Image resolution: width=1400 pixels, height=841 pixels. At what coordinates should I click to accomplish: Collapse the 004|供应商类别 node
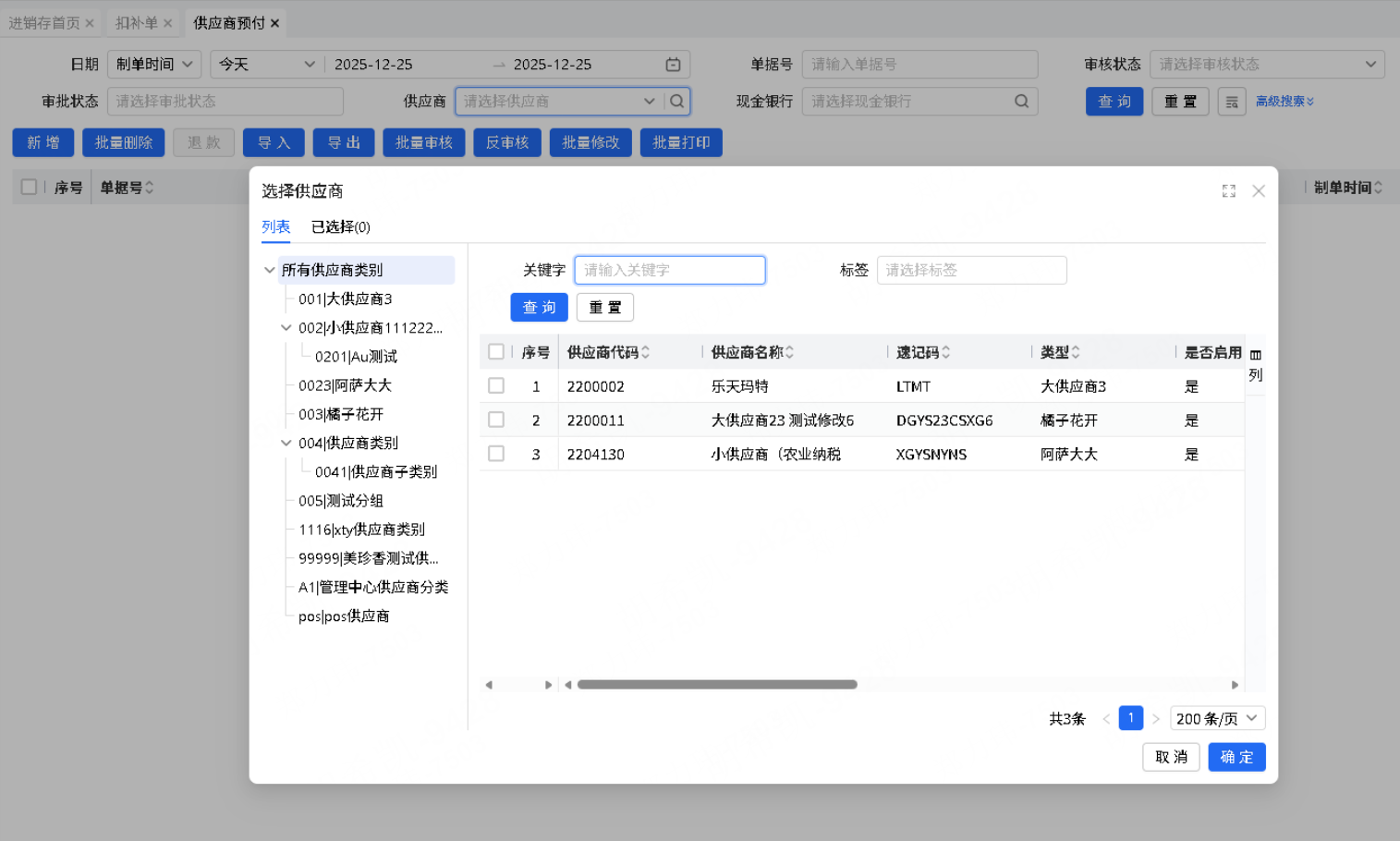[x=286, y=444]
